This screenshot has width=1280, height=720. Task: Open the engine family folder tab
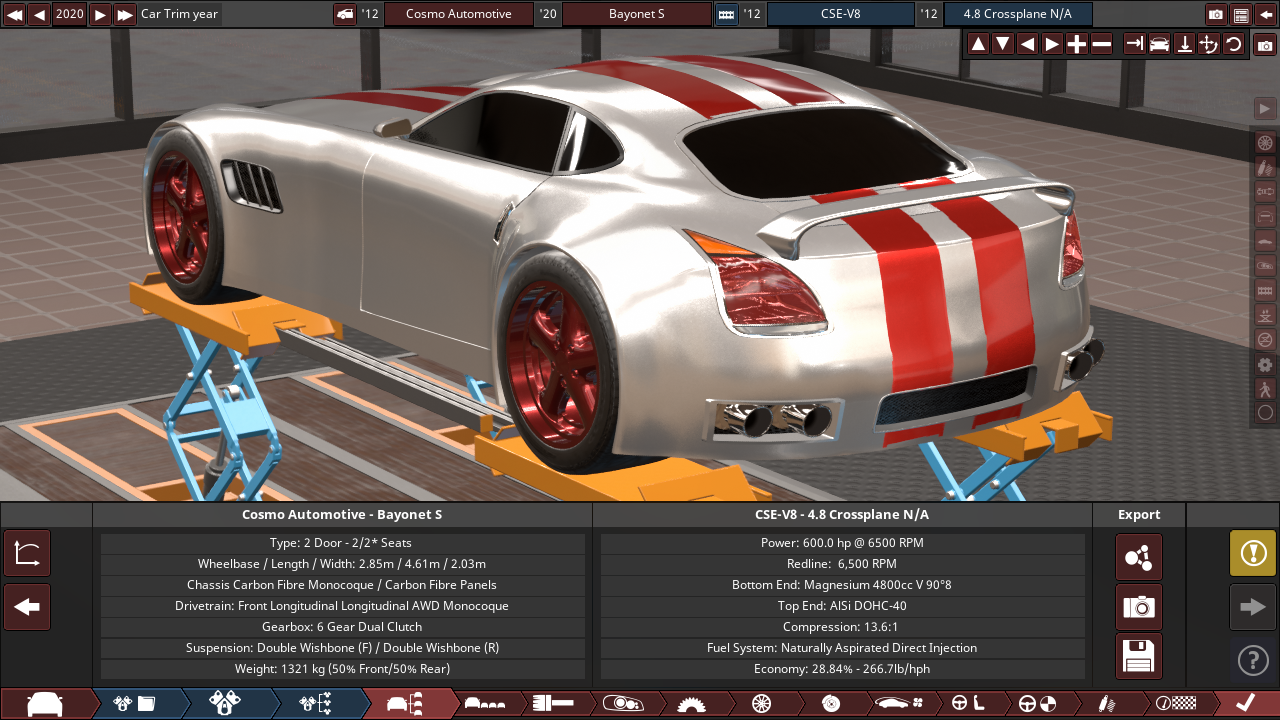point(135,703)
